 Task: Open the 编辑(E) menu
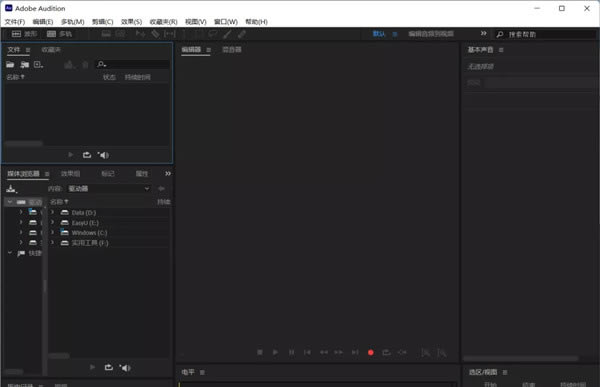pyautogui.click(x=43, y=22)
